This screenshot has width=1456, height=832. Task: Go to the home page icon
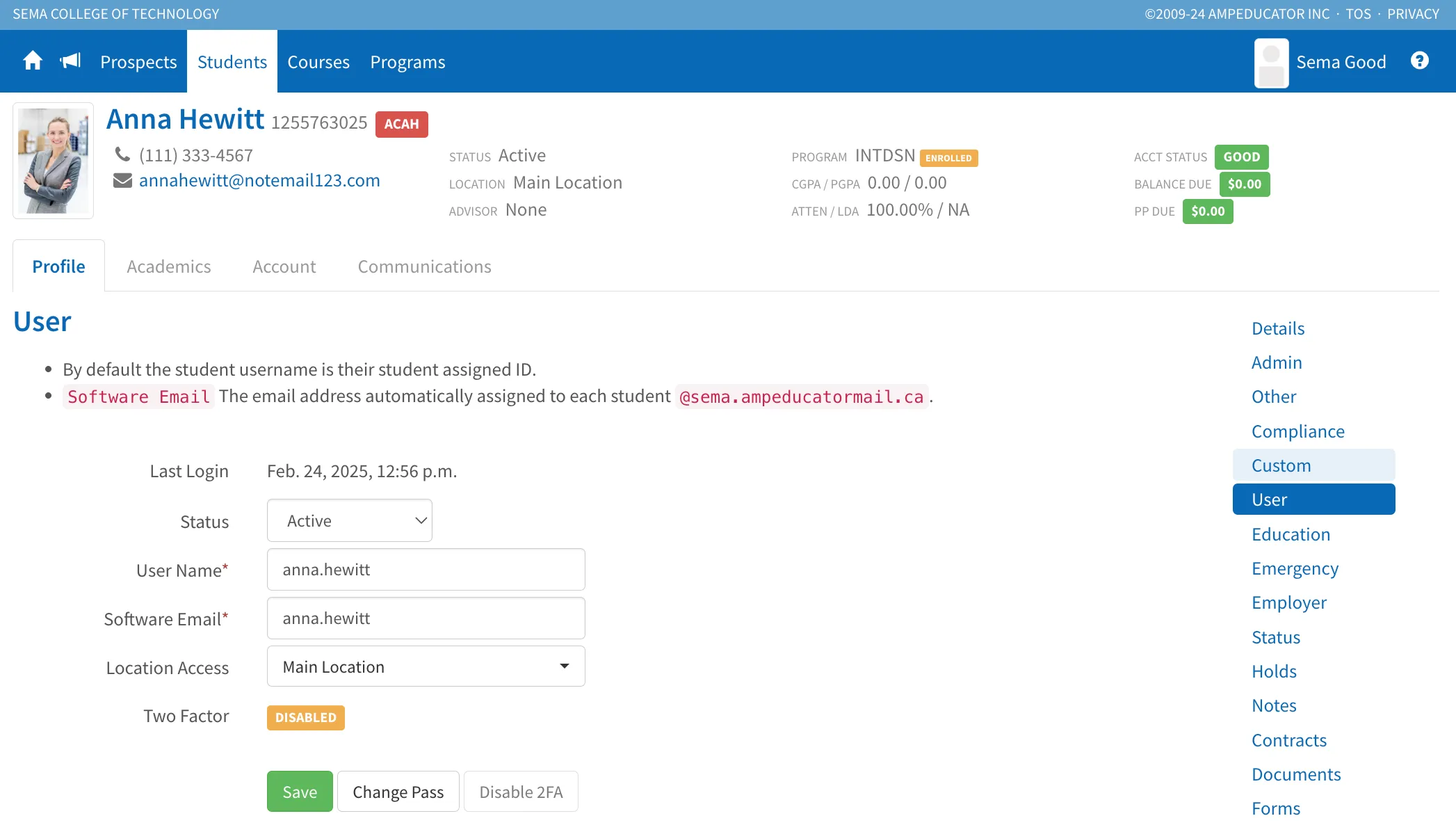33,61
